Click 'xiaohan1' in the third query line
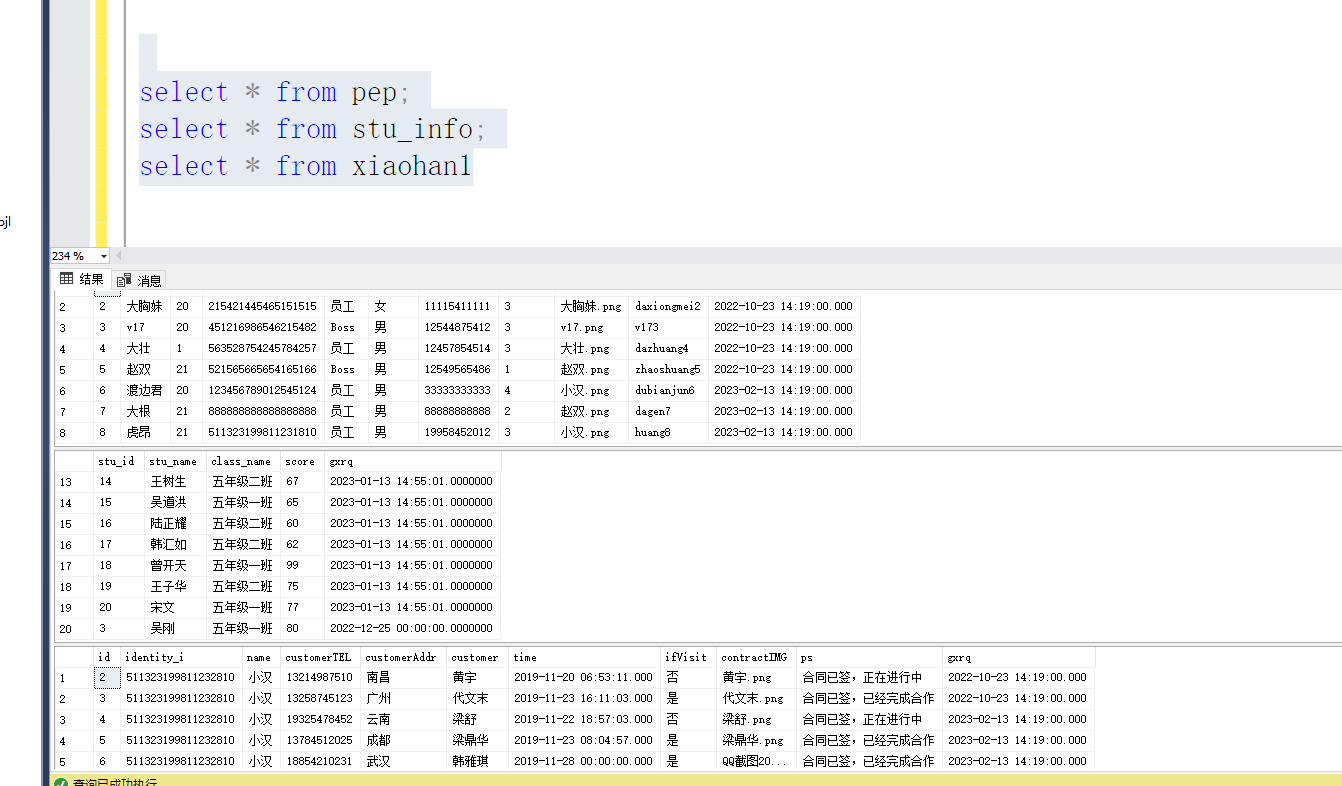 coord(411,166)
